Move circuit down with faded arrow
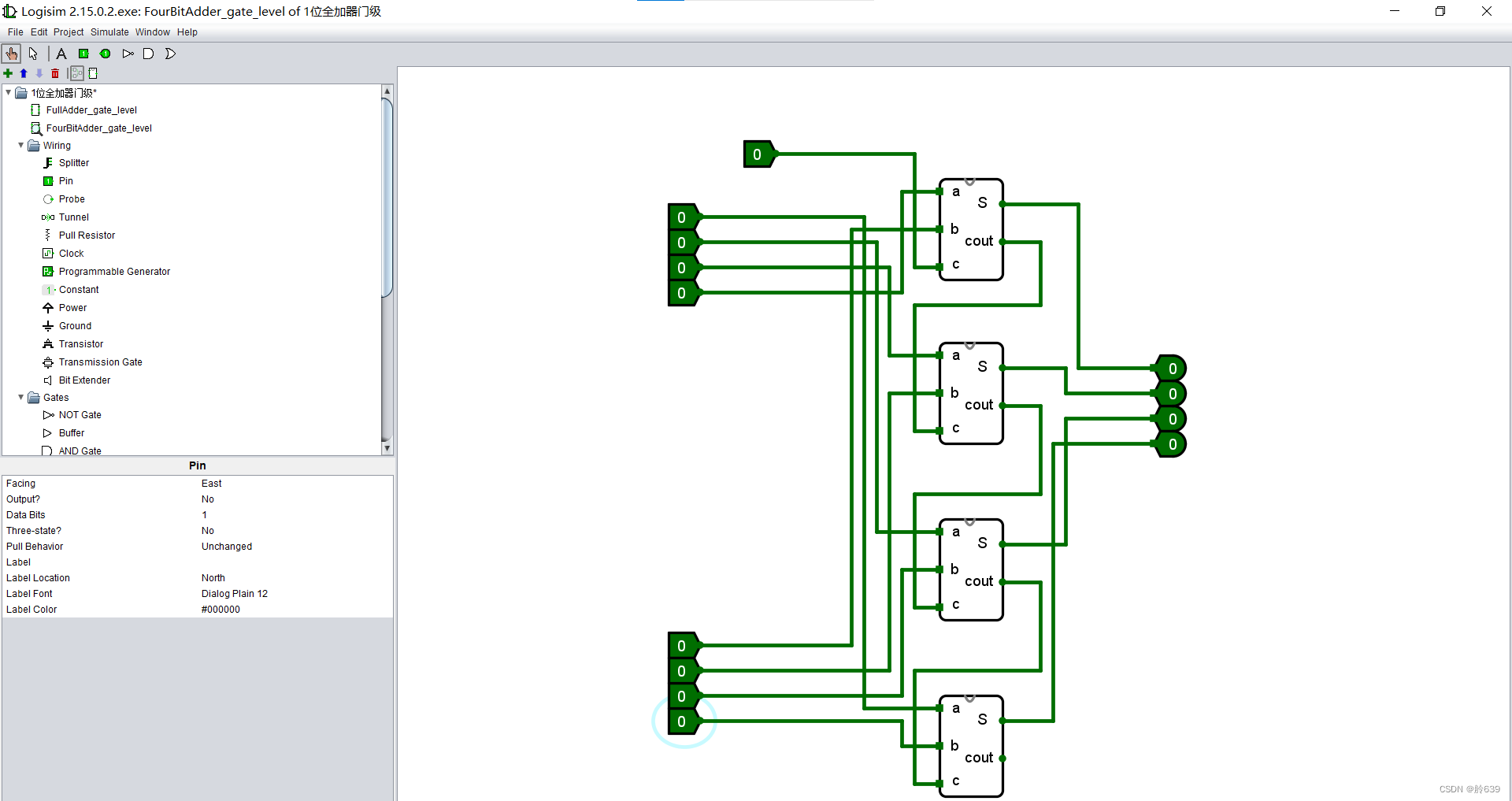 39,73
